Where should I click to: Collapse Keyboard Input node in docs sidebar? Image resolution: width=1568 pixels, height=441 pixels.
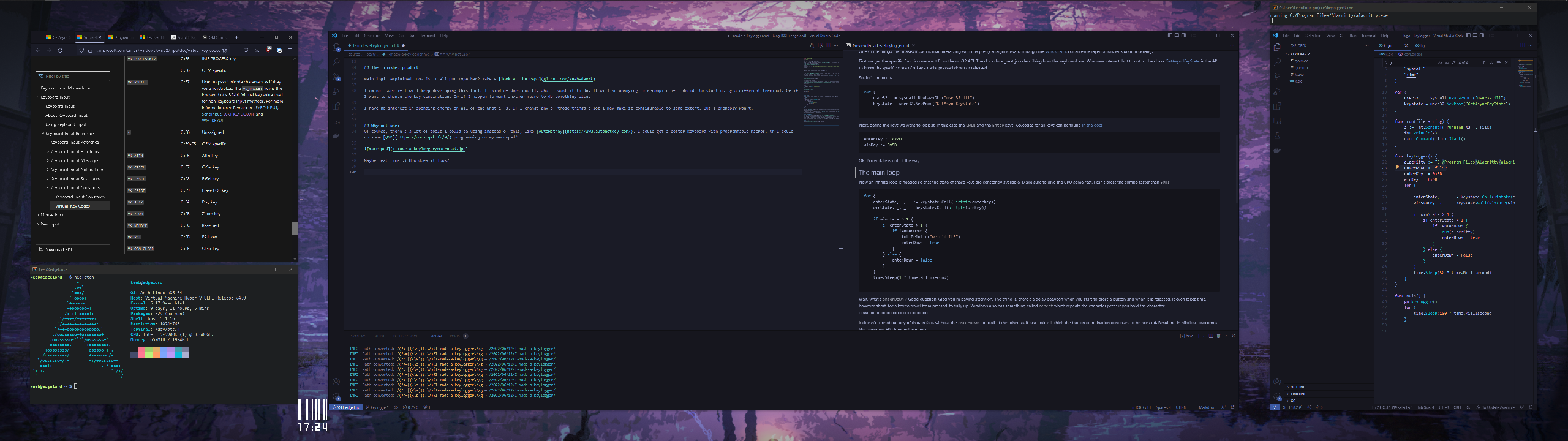[x=38, y=97]
